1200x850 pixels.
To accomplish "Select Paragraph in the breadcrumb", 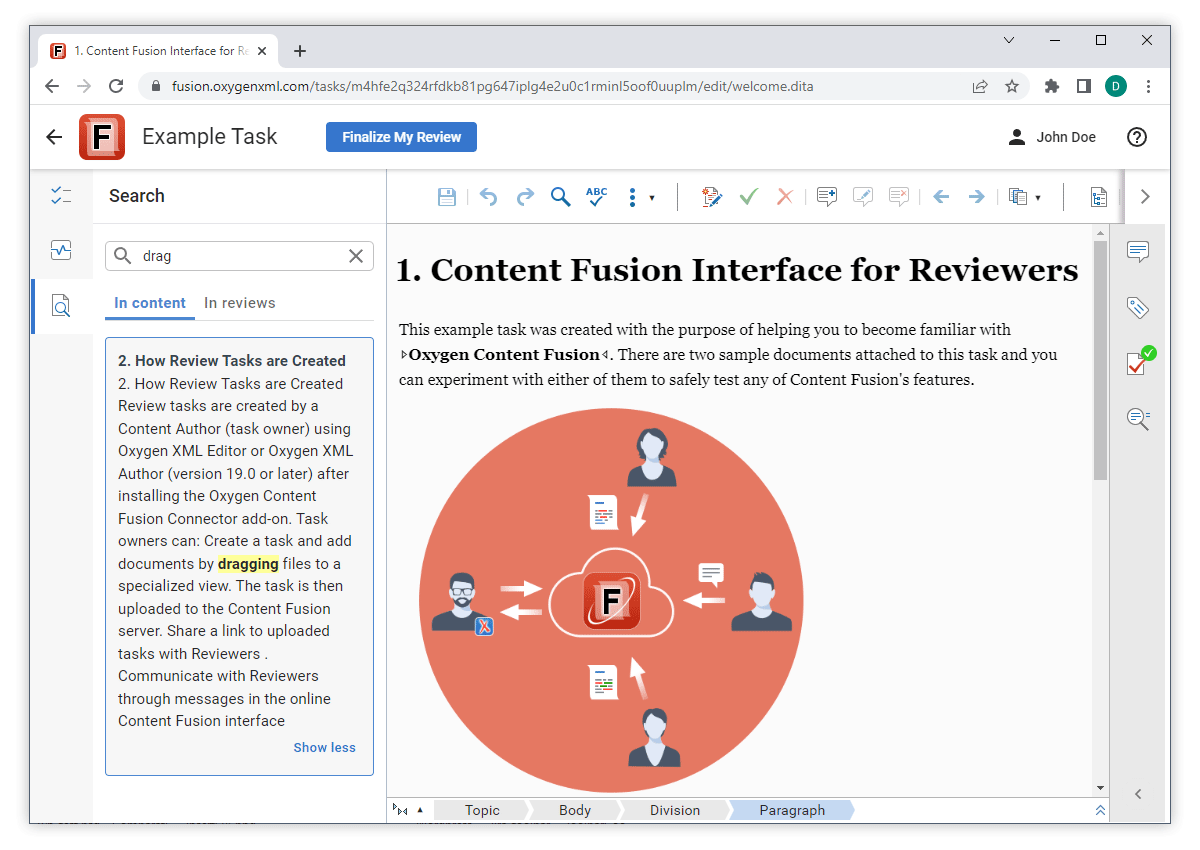I will point(792,810).
